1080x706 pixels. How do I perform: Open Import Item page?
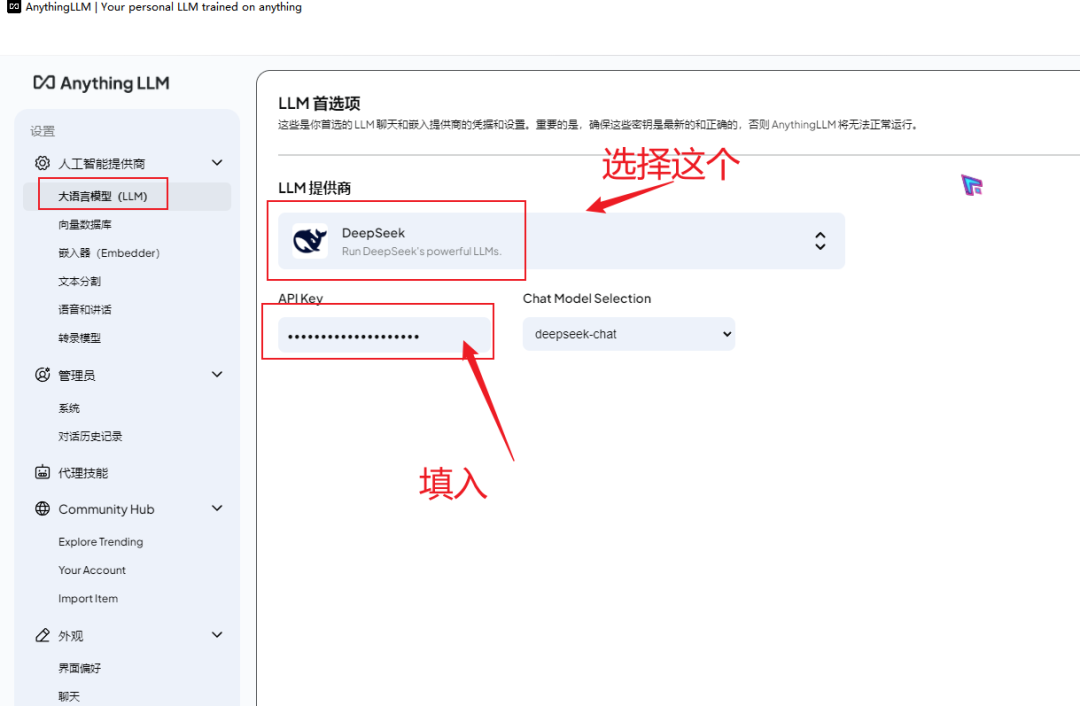(88, 599)
